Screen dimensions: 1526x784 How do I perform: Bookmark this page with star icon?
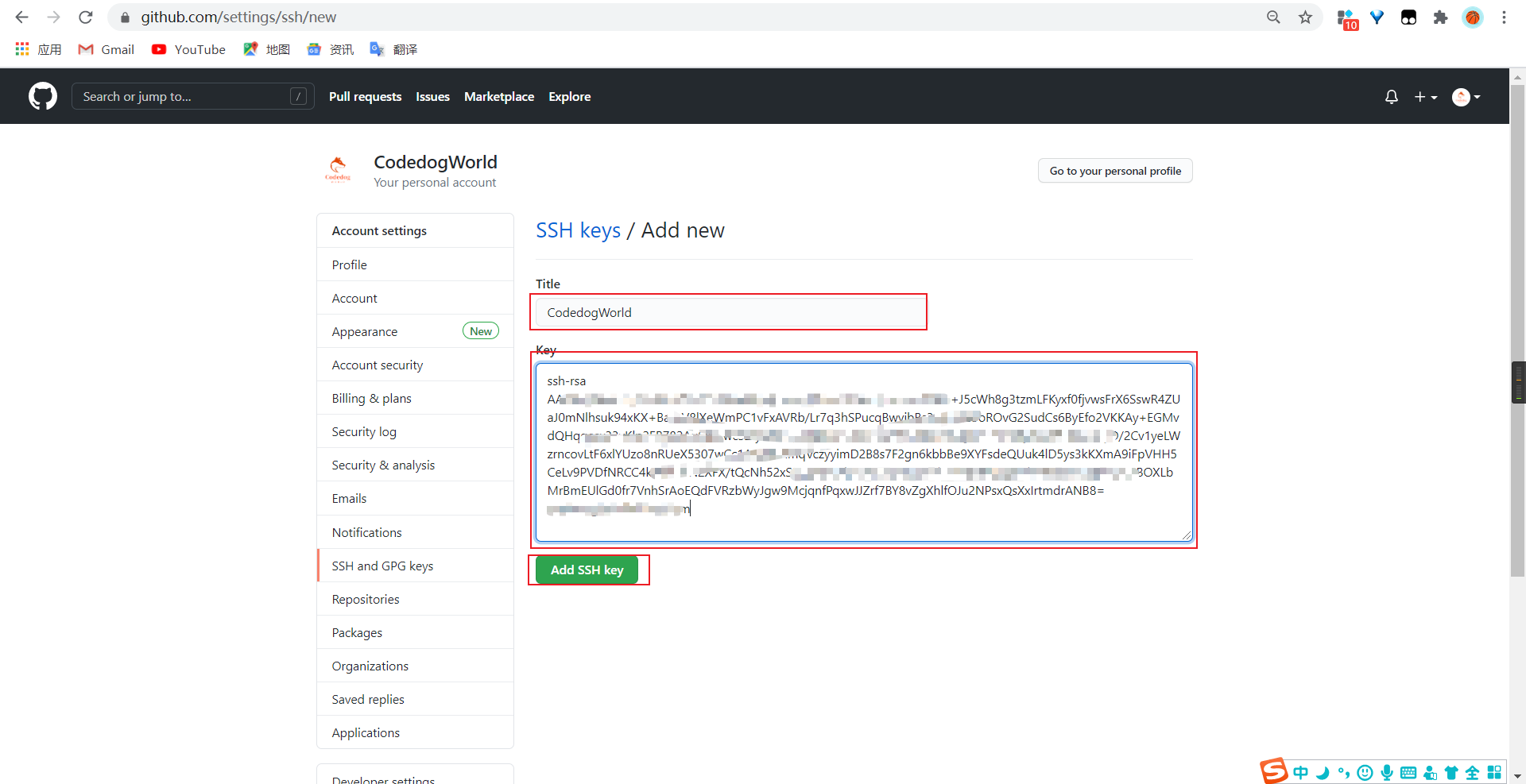coord(1305,17)
